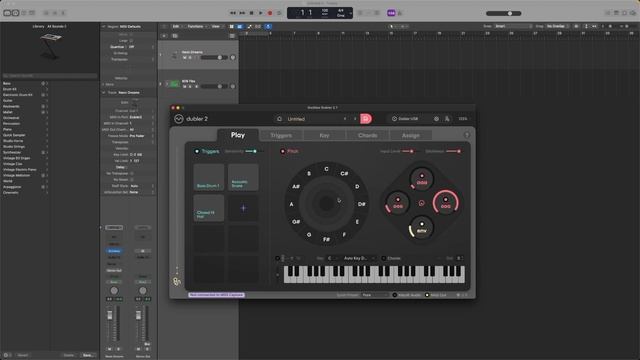Tick the Loop checkbox in Region inspector
This screenshot has height=360, width=640.
tap(131, 41)
